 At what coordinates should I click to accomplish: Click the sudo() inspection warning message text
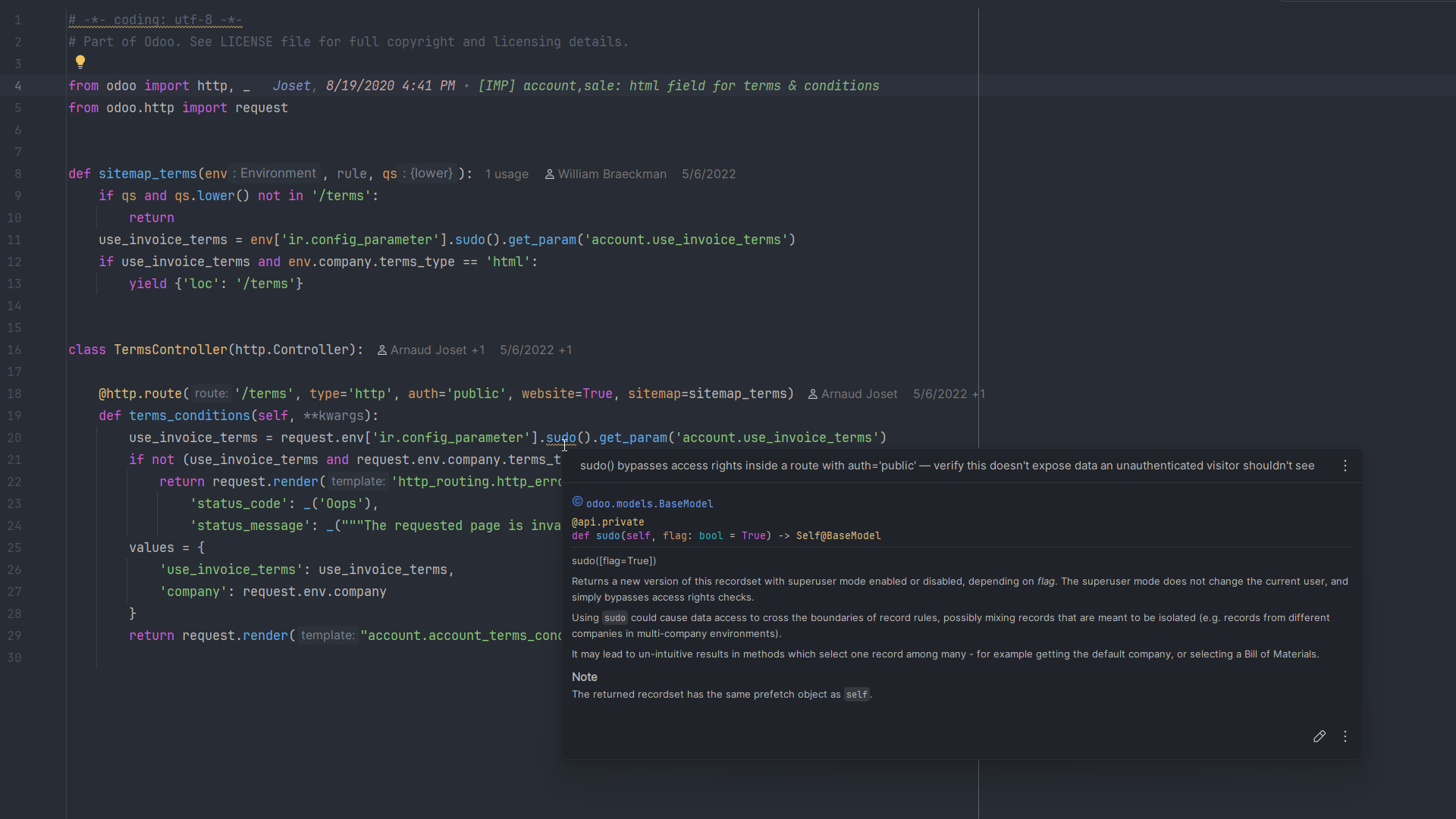tap(947, 466)
